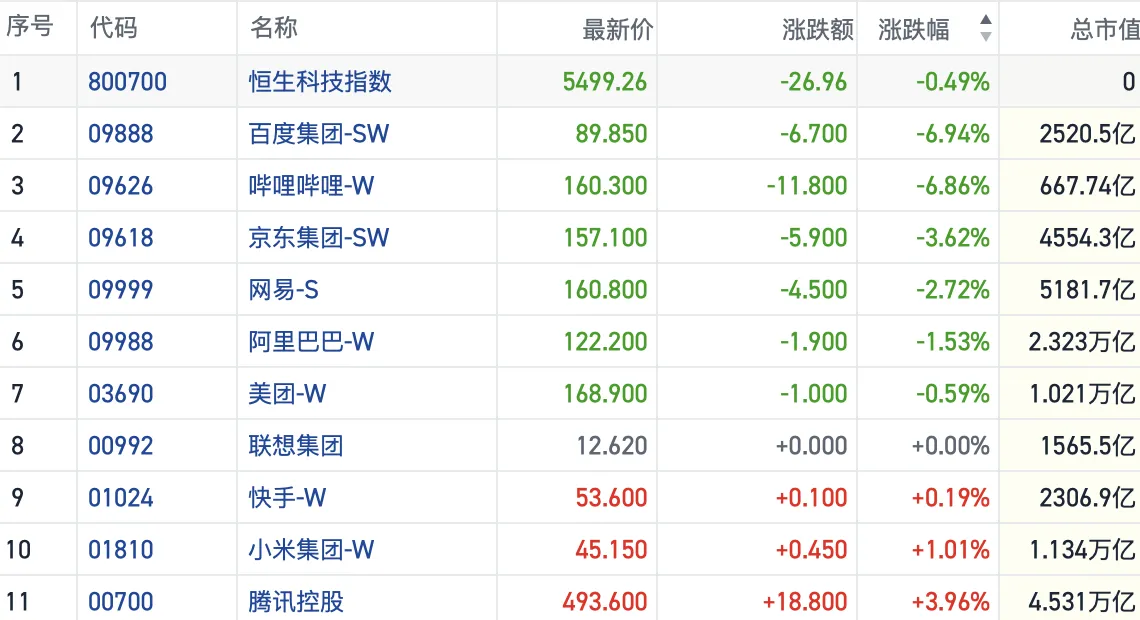The width and height of the screenshot is (1140, 620).
Task: Open 恒生科技指数 name link
Action: [320, 81]
